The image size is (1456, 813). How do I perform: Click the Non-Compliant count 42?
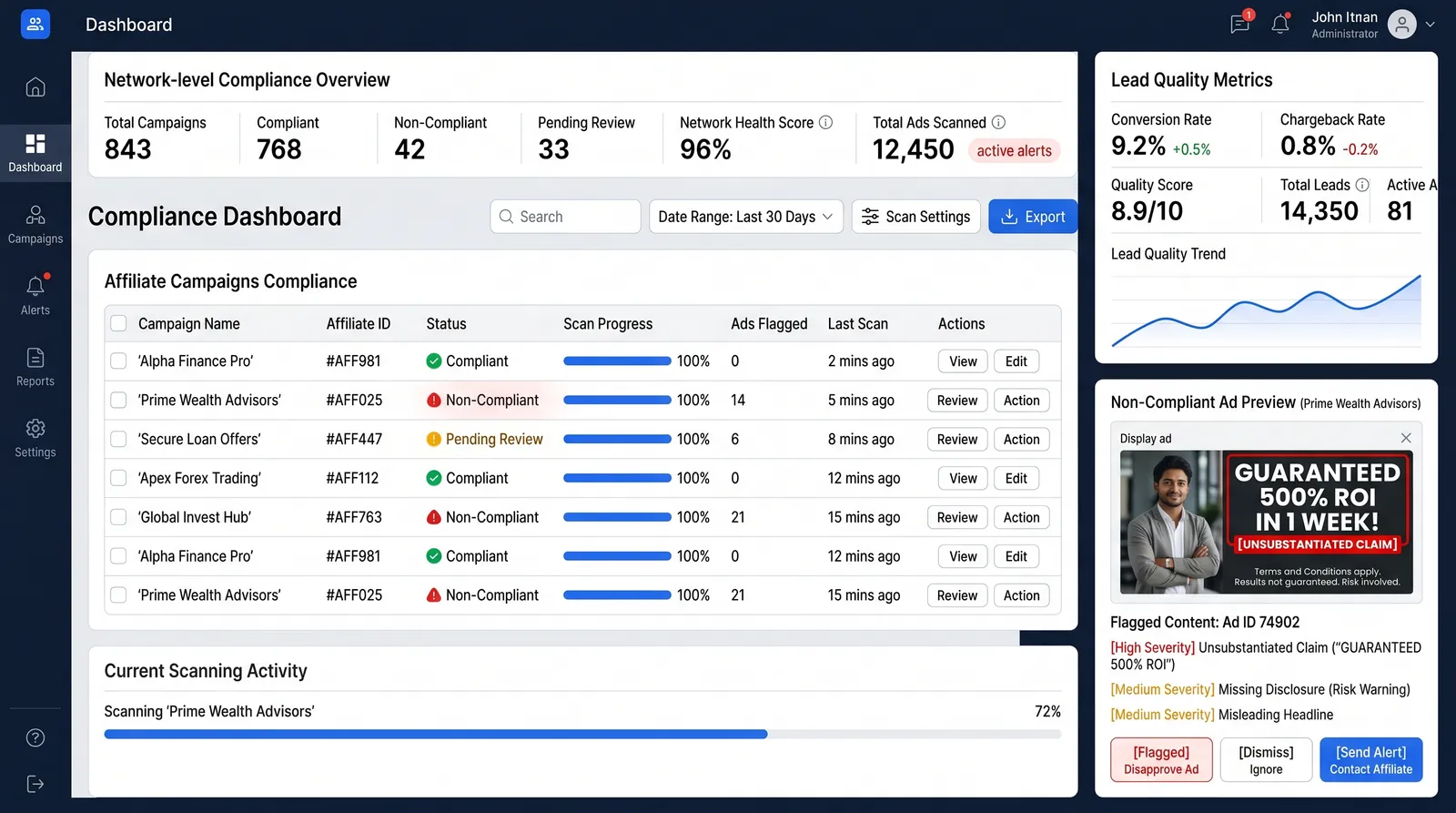[x=409, y=149]
